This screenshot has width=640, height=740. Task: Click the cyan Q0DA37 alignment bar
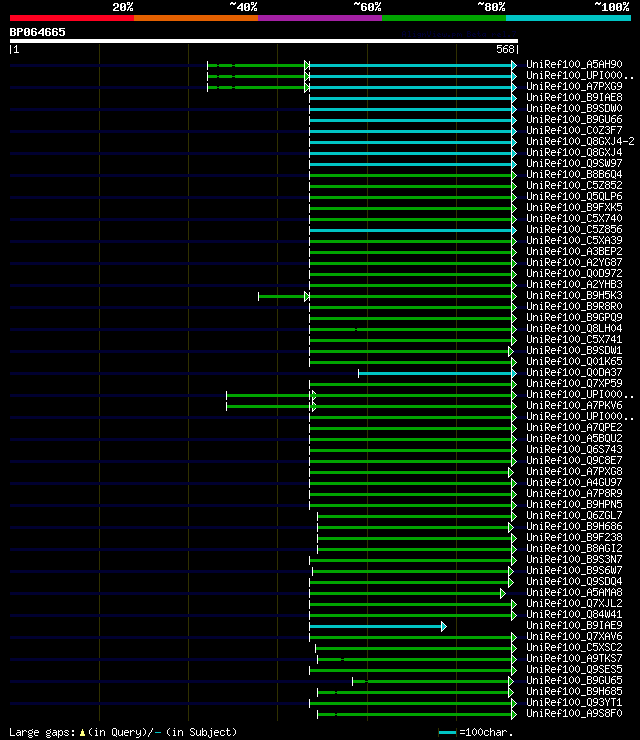[438, 374]
